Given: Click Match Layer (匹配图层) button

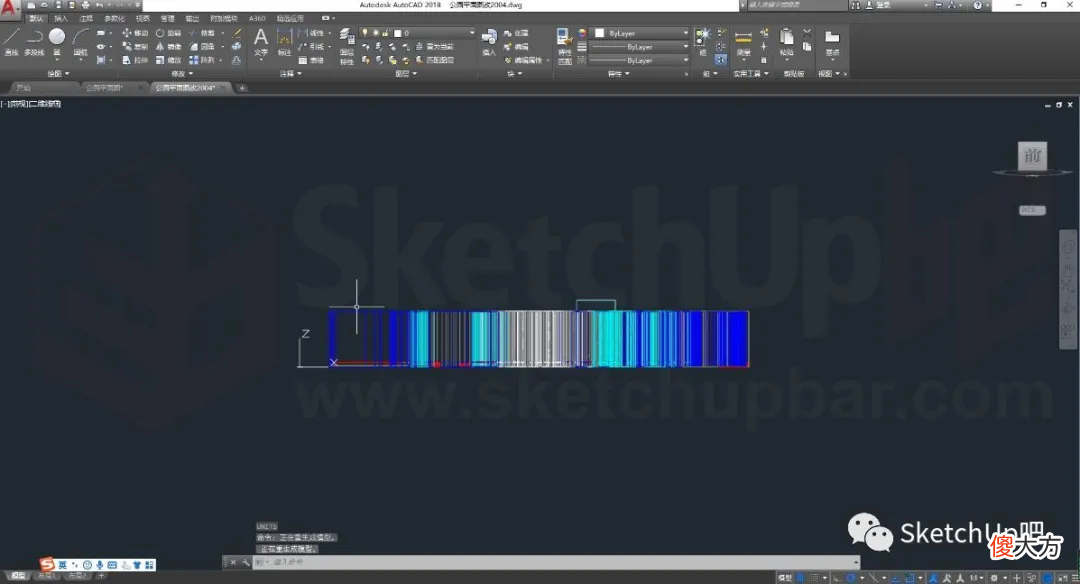Looking at the screenshot, I should (x=435, y=61).
